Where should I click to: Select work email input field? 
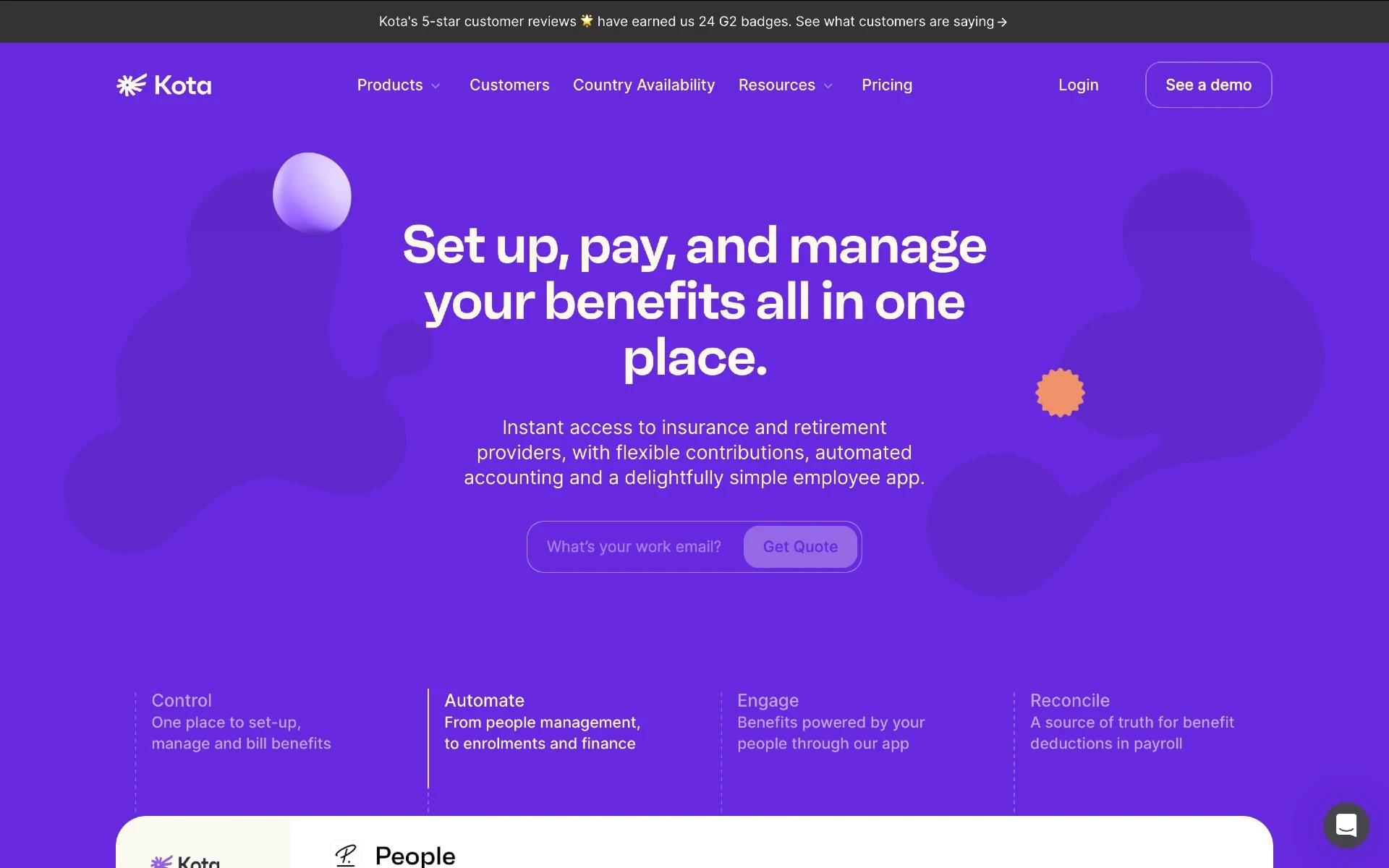tap(633, 546)
